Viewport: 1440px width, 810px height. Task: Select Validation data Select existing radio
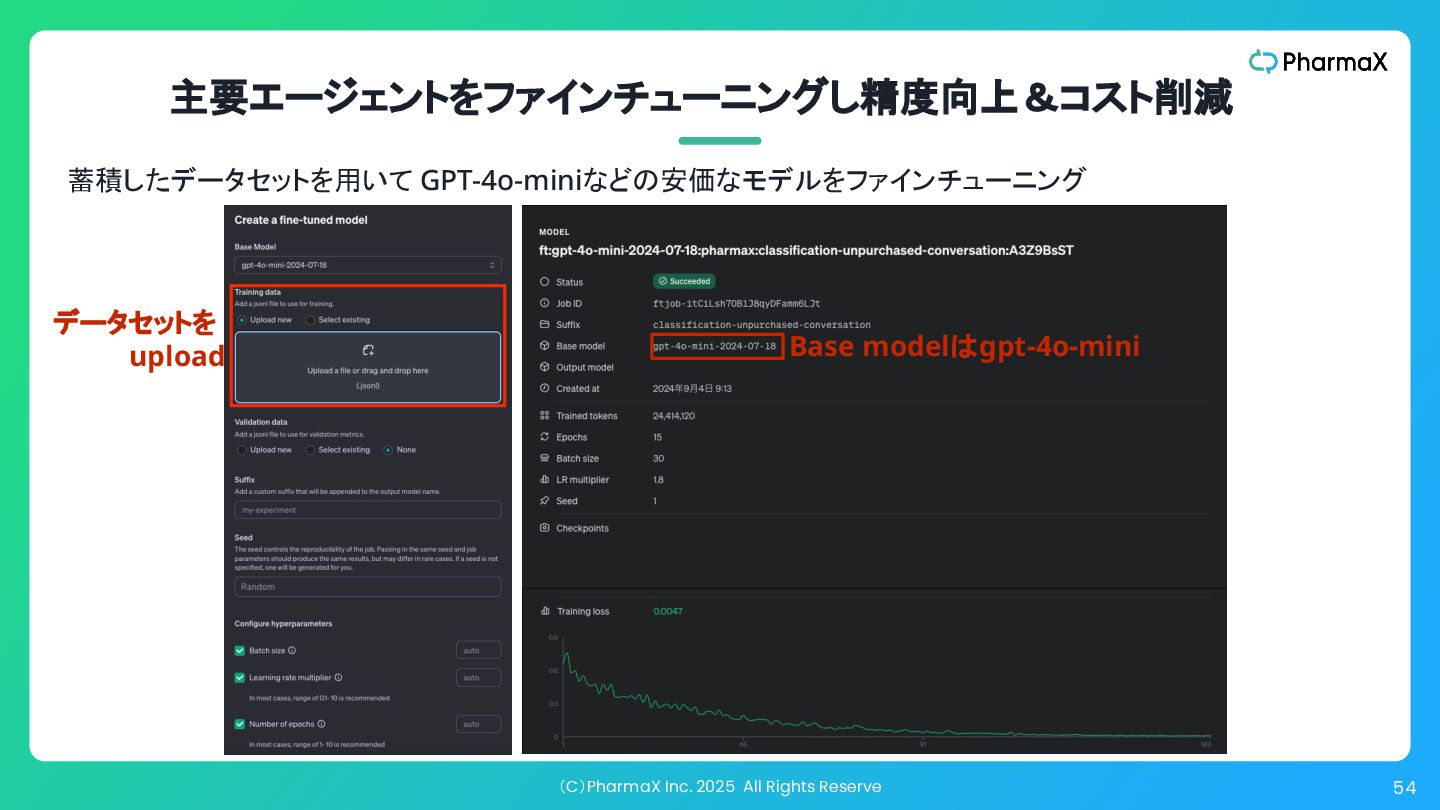[x=310, y=450]
